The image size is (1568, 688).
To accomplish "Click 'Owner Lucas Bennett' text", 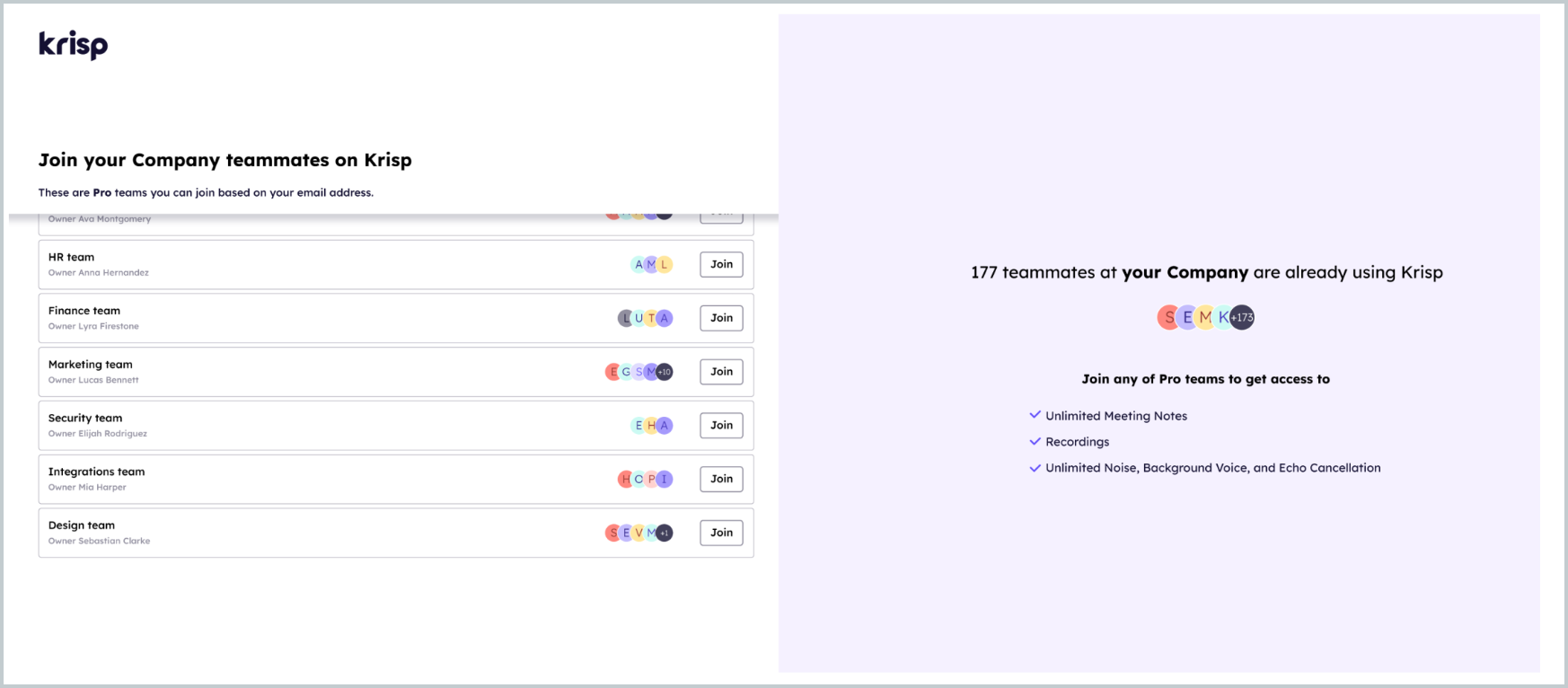I will click(x=93, y=380).
